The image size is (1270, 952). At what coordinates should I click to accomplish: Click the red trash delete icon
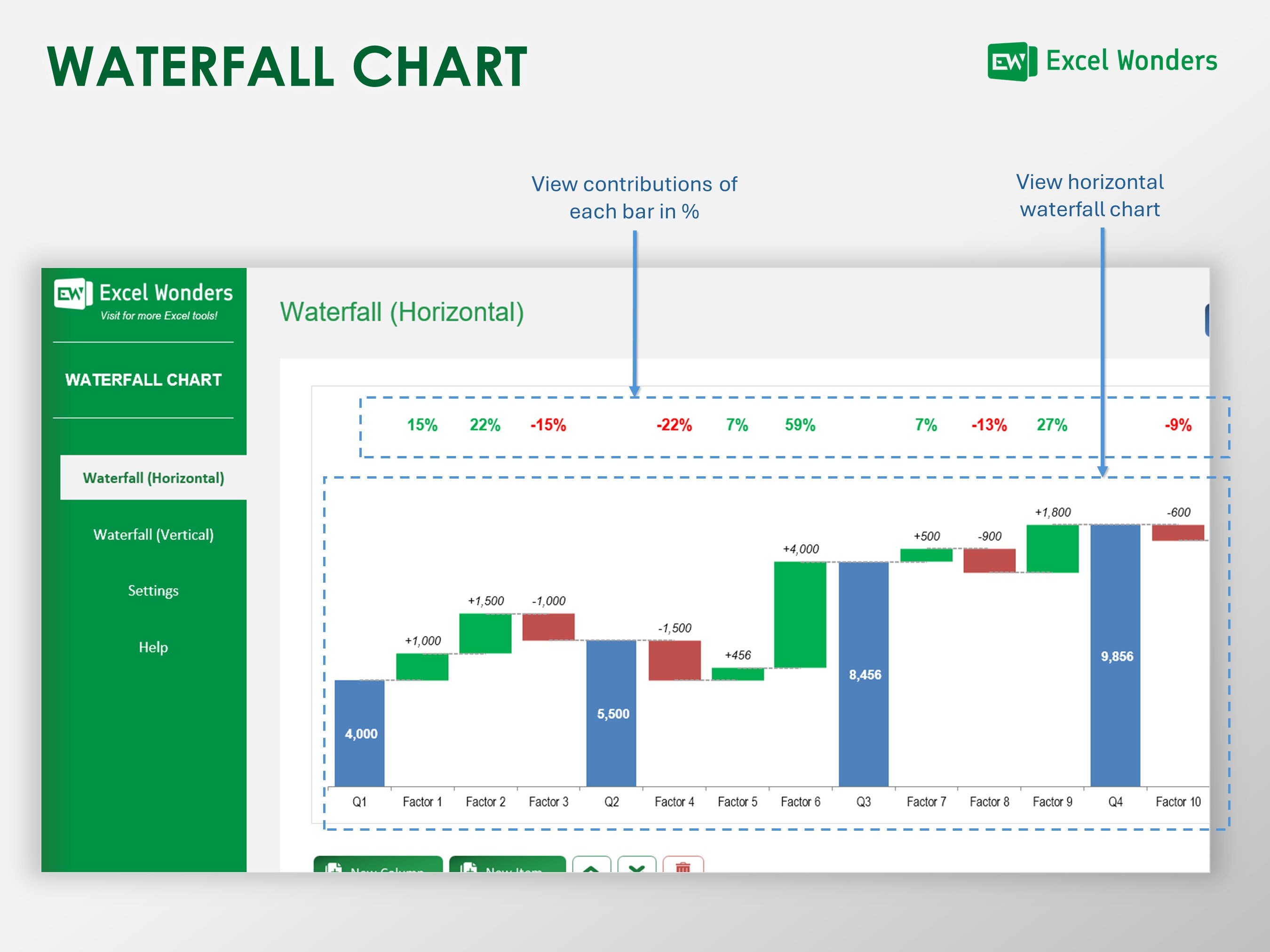tap(683, 864)
